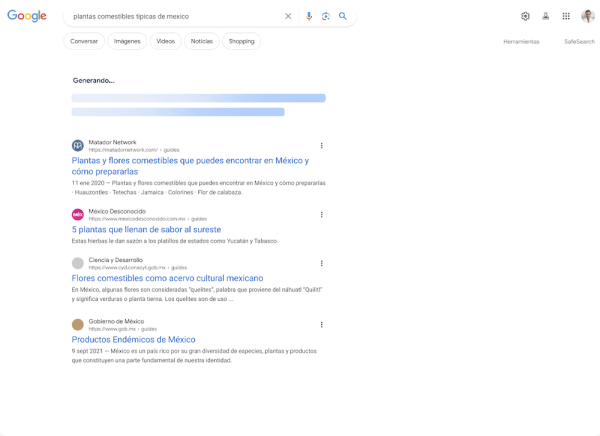Expand options for Ciencia y Desarrollo result
The image size is (600, 436).
click(321, 263)
